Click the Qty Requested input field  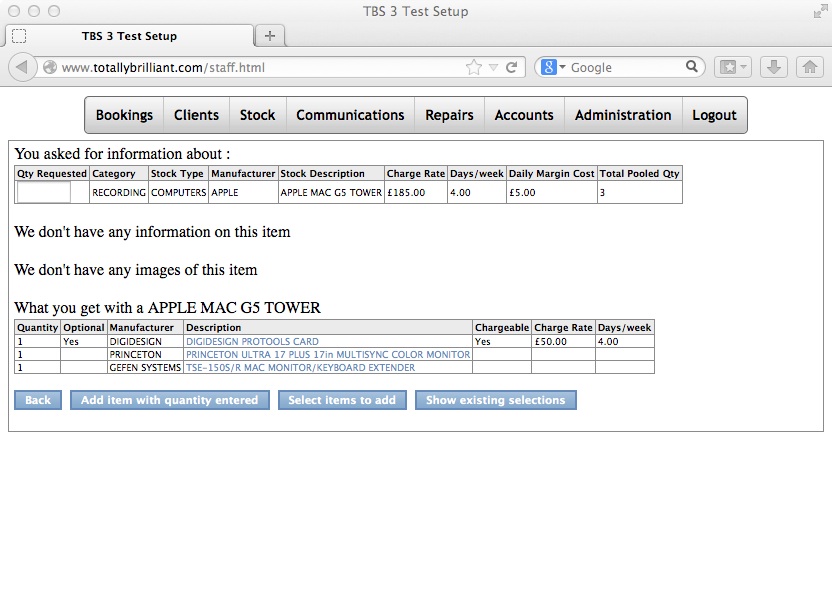[x=43, y=193]
